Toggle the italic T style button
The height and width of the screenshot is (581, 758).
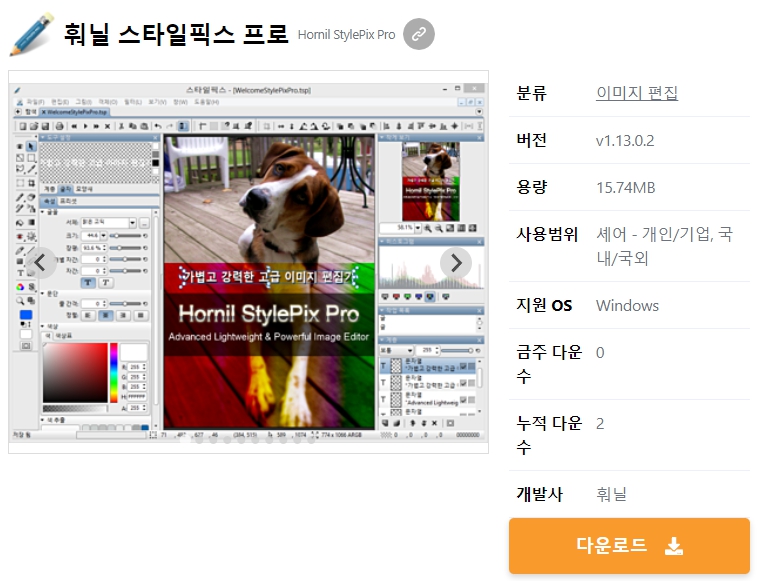[106, 282]
